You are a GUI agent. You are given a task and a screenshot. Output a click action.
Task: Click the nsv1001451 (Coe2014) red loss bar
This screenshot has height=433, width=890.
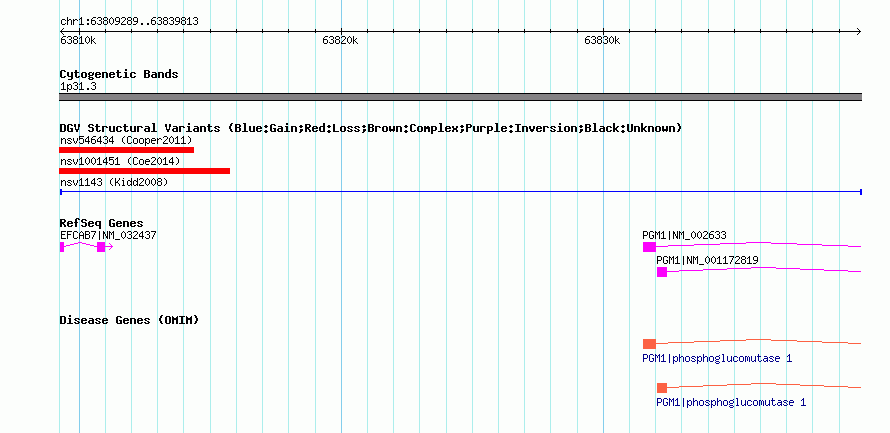click(x=145, y=171)
